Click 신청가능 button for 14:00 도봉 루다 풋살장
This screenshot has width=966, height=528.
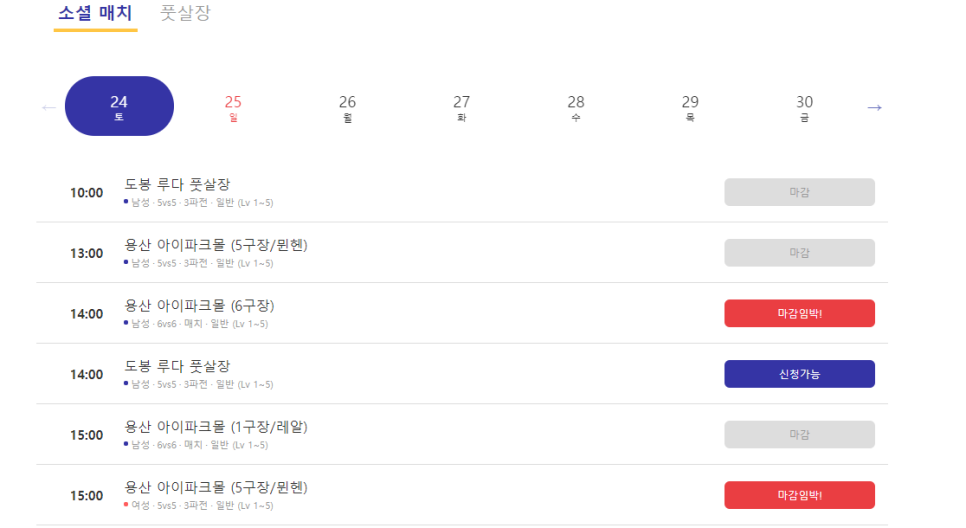[800, 374]
